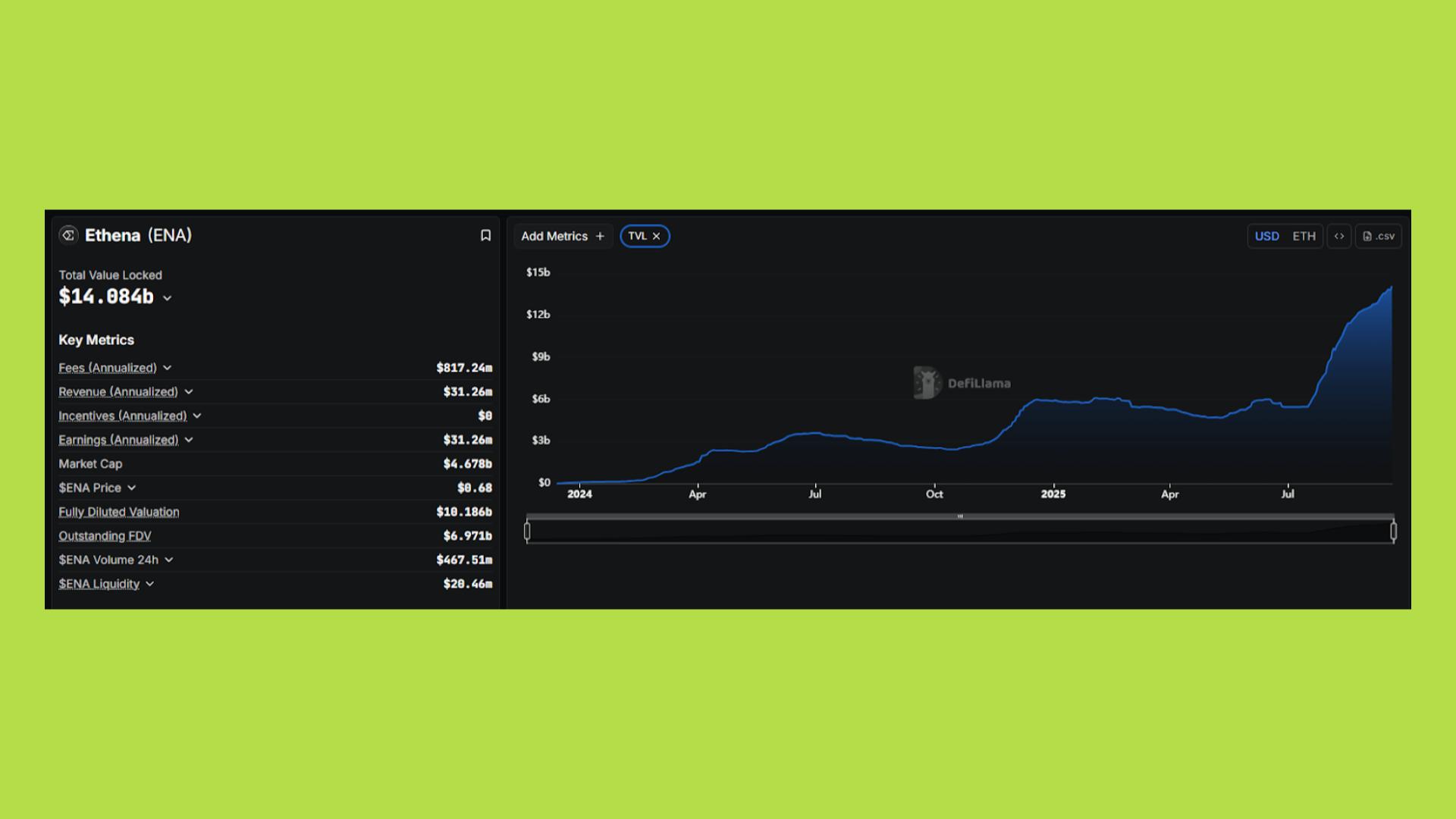Viewport: 1456px width, 819px height.
Task: Click the DefiLlama watermark logo
Action: click(x=927, y=383)
